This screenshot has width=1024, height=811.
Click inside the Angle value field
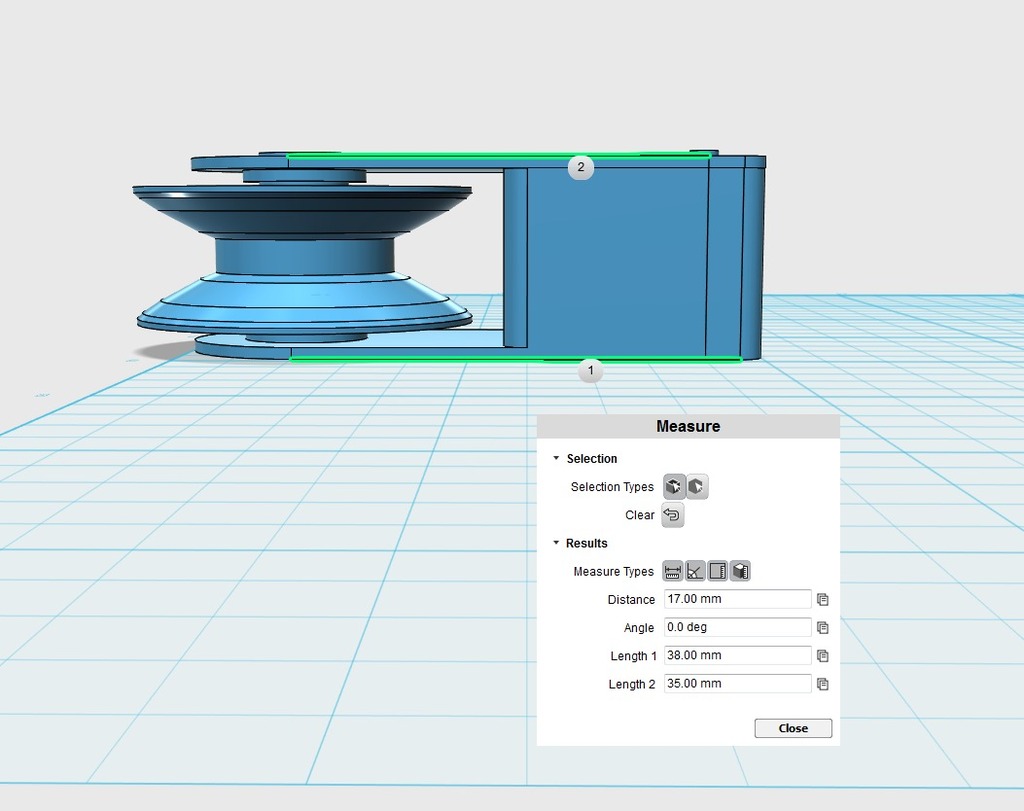737,627
